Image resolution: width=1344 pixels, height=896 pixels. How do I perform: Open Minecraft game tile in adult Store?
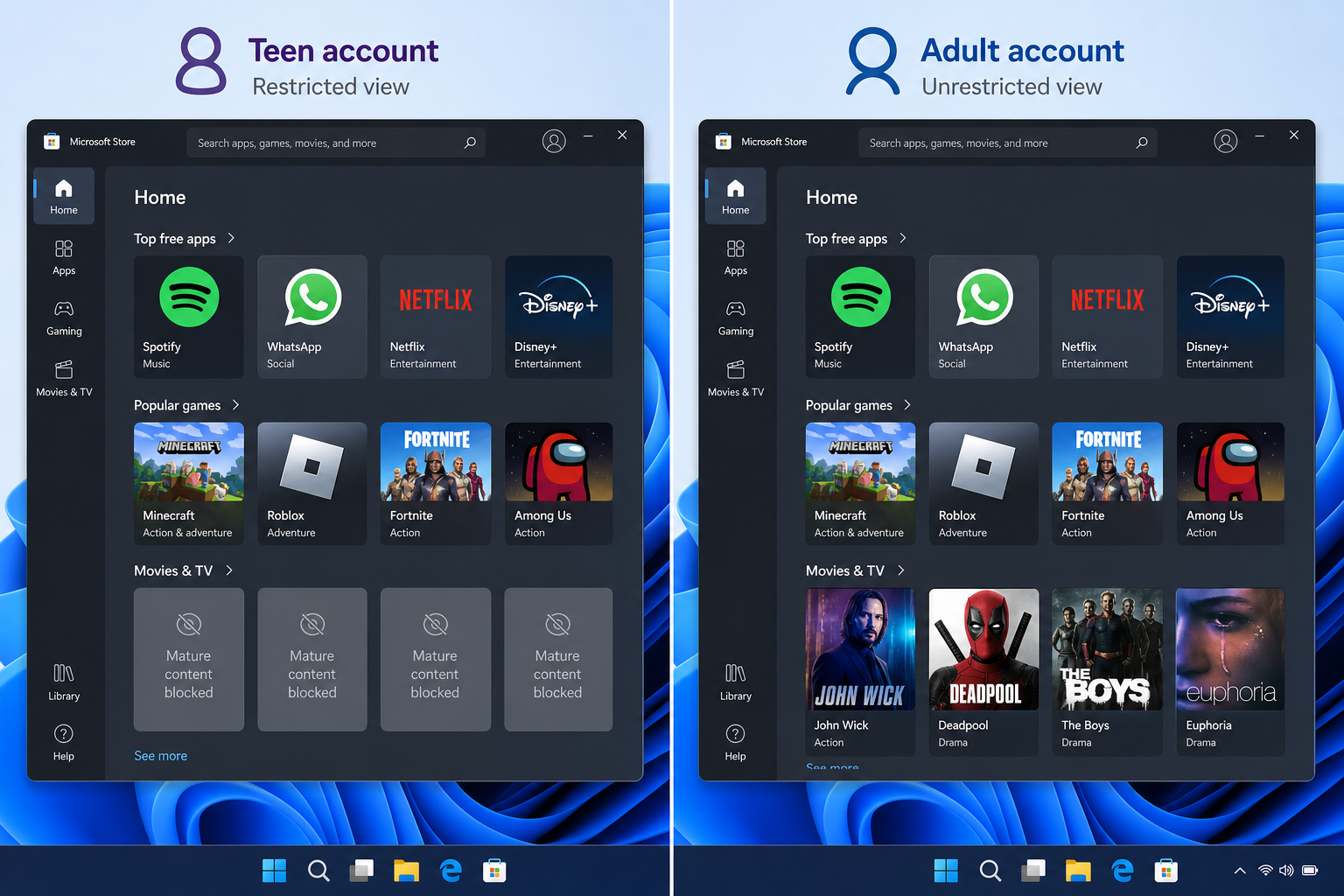(860, 484)
